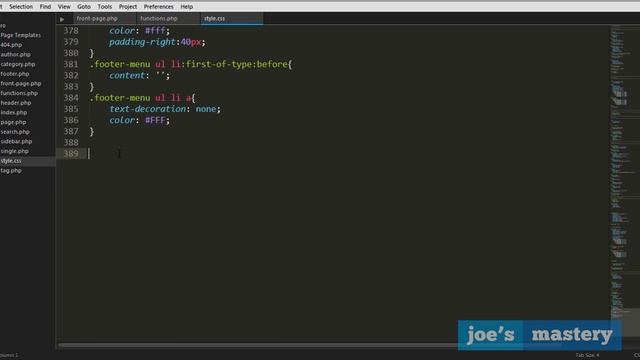Screen dimensions: 640x360
Task: Click the tab scroll arrow icon
Action: pos(62,19)
